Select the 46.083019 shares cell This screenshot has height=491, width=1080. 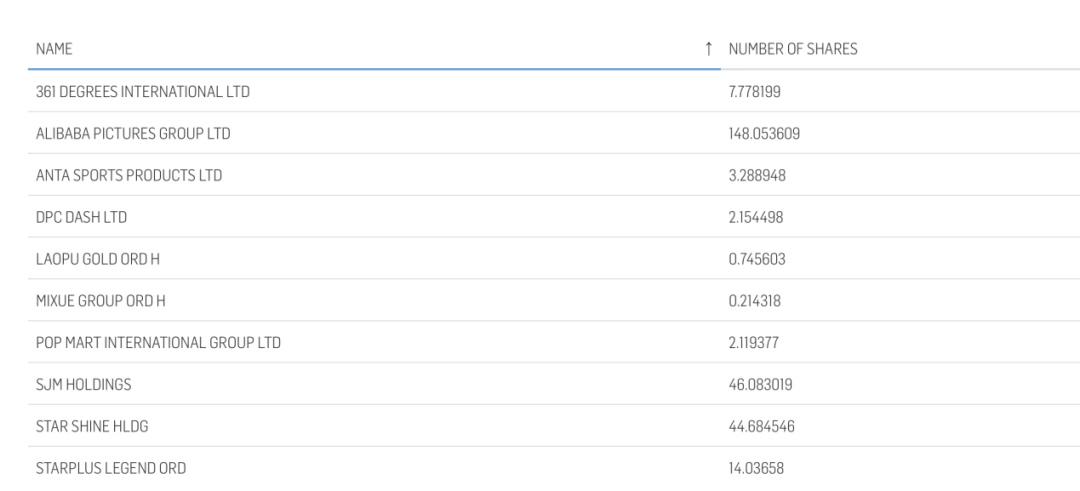tap(762, 384)
